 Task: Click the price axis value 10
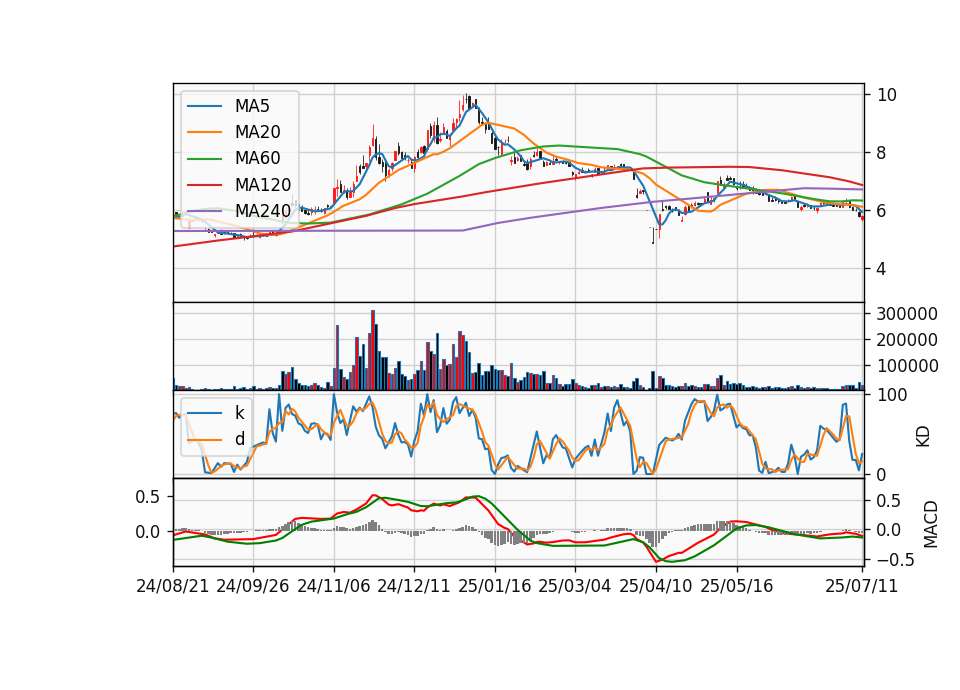coord(887,95)
